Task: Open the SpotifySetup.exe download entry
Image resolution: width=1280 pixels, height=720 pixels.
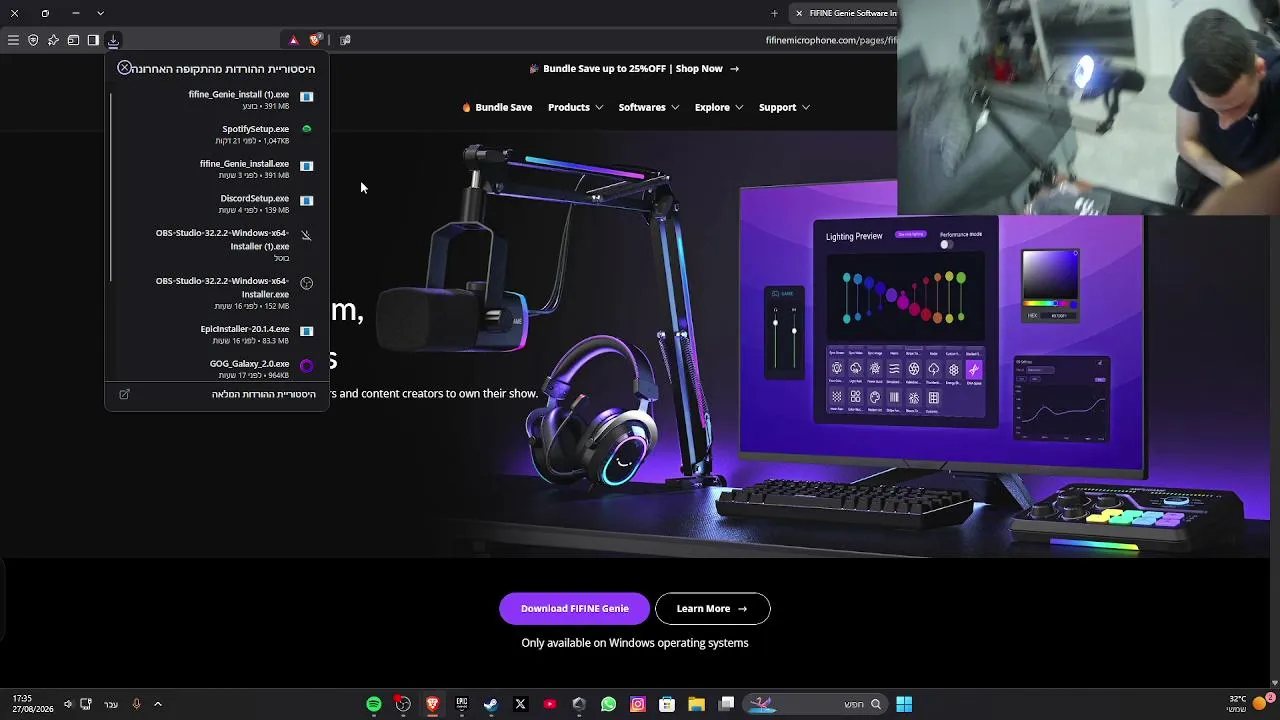Action: click(218, 134)
